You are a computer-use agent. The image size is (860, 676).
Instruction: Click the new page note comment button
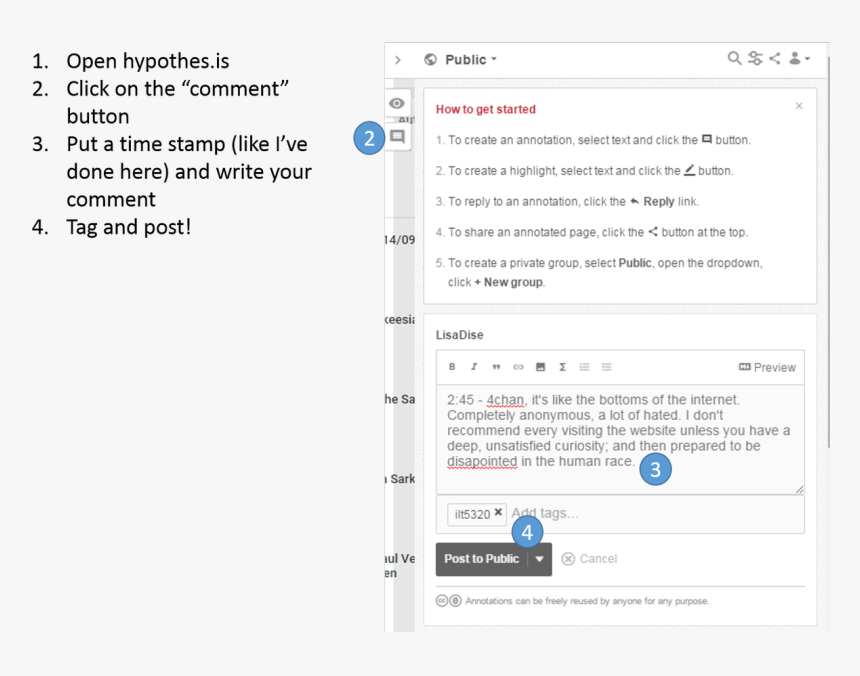coord(398,137)
